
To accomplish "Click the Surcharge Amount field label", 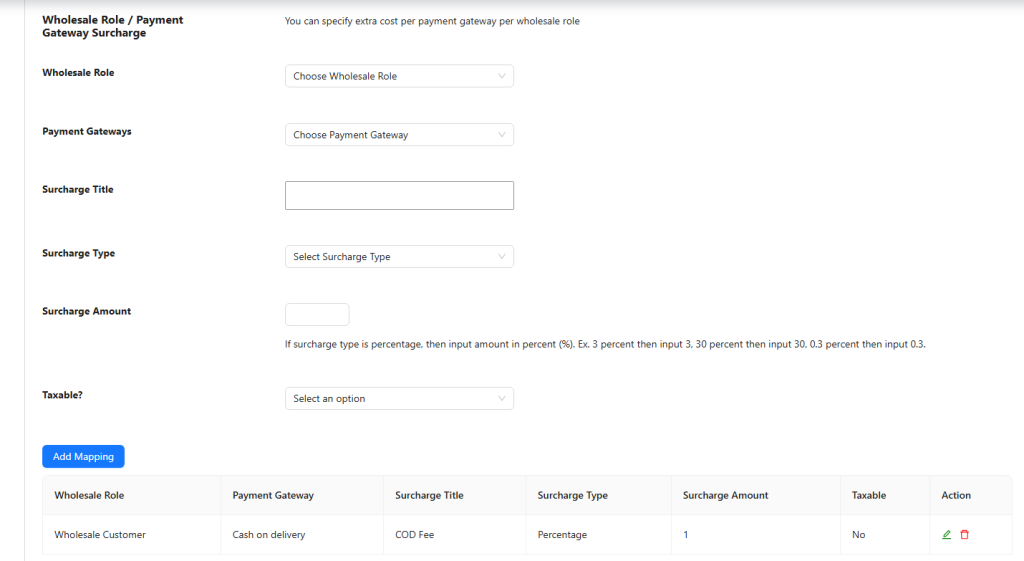I will 86,312.
